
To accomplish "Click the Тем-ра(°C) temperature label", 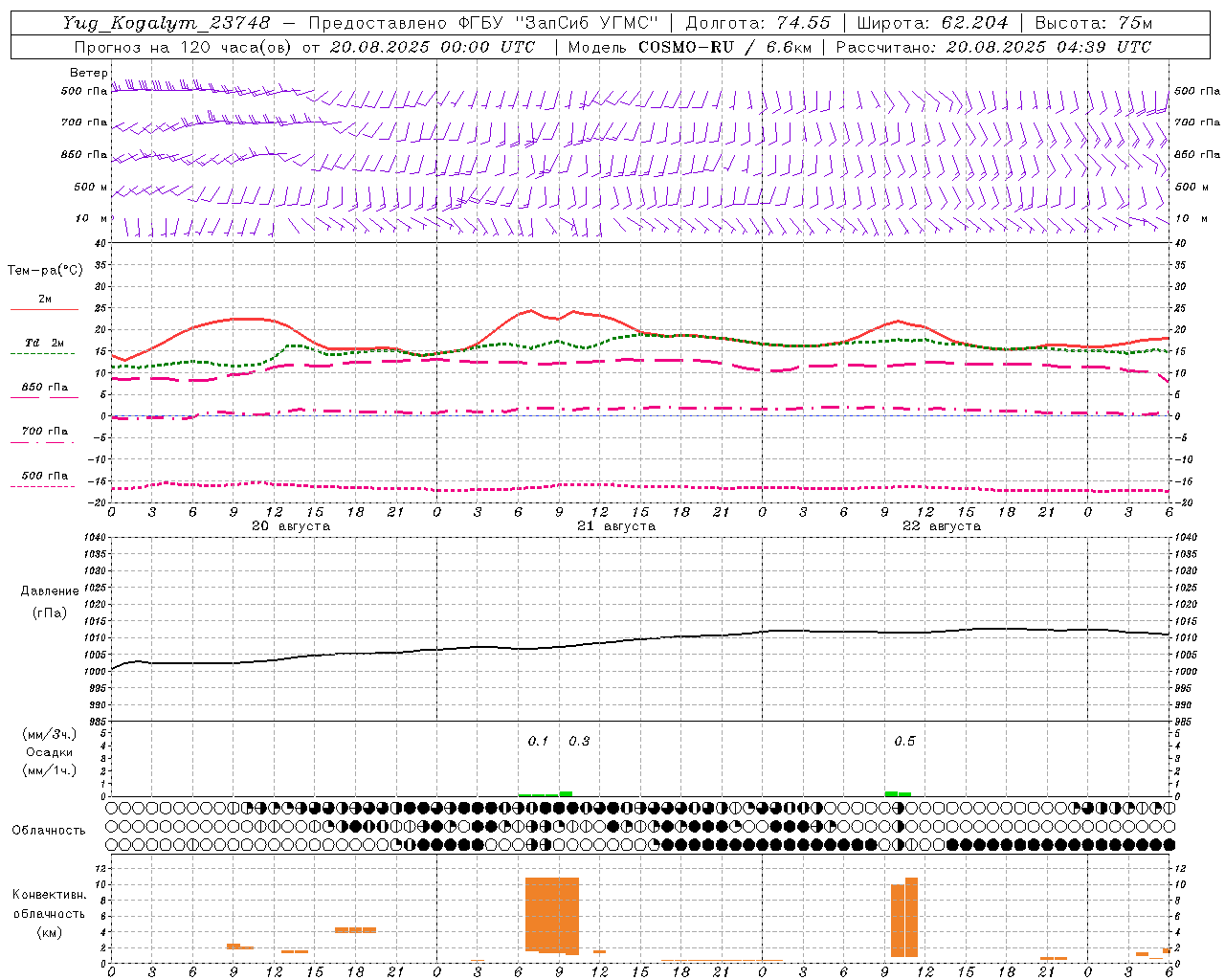I will pyautogui.click(x=45, y=270).
